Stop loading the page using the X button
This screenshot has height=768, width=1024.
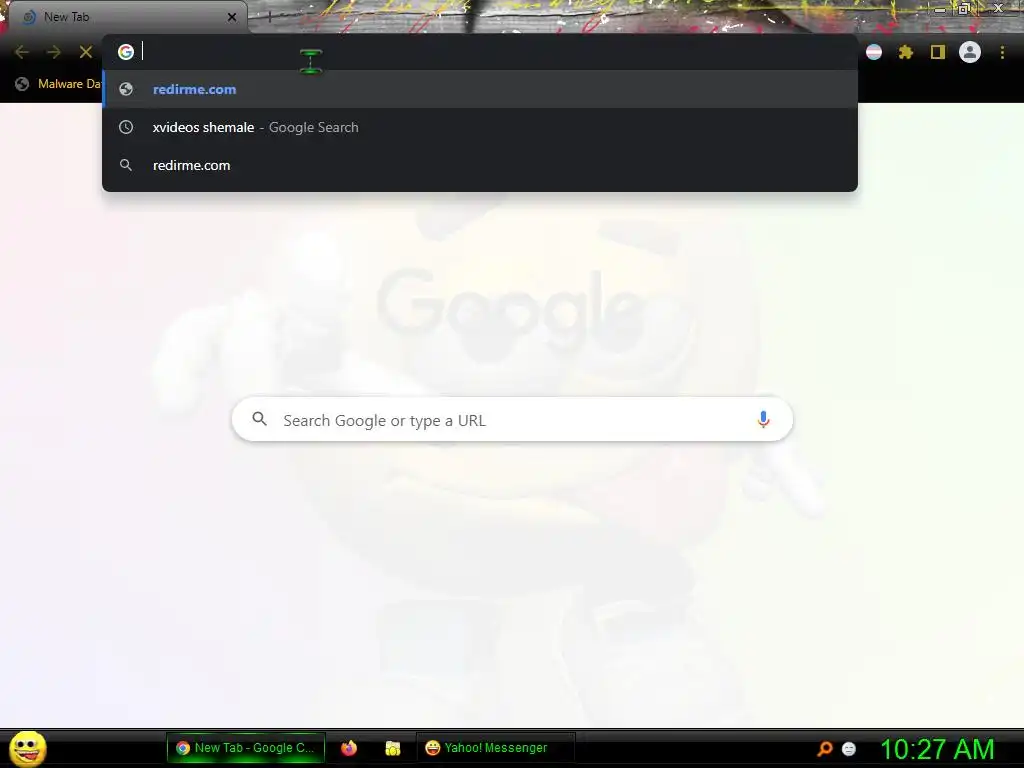click(x=86, y=52)
